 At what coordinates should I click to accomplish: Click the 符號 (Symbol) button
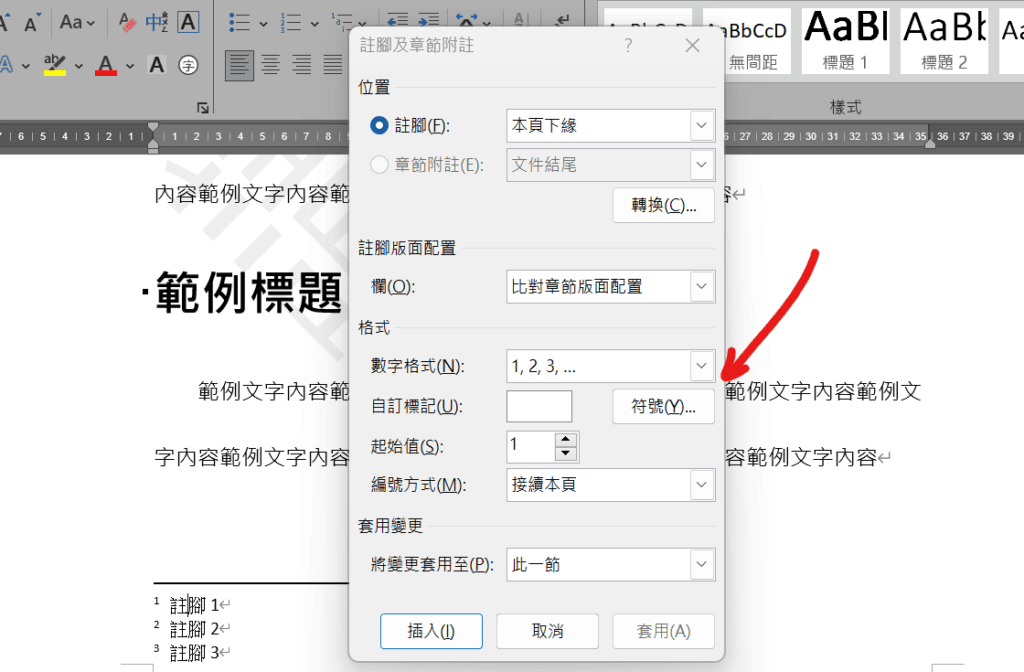663,407
